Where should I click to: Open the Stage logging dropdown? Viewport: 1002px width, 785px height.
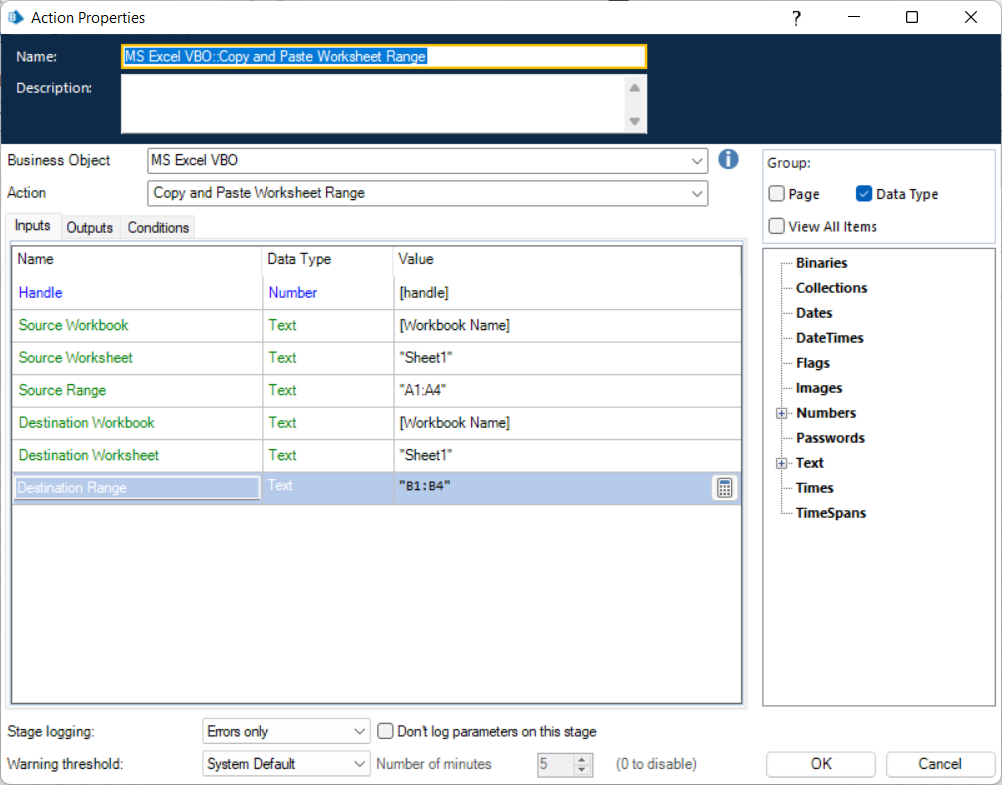tap(360, 731)
